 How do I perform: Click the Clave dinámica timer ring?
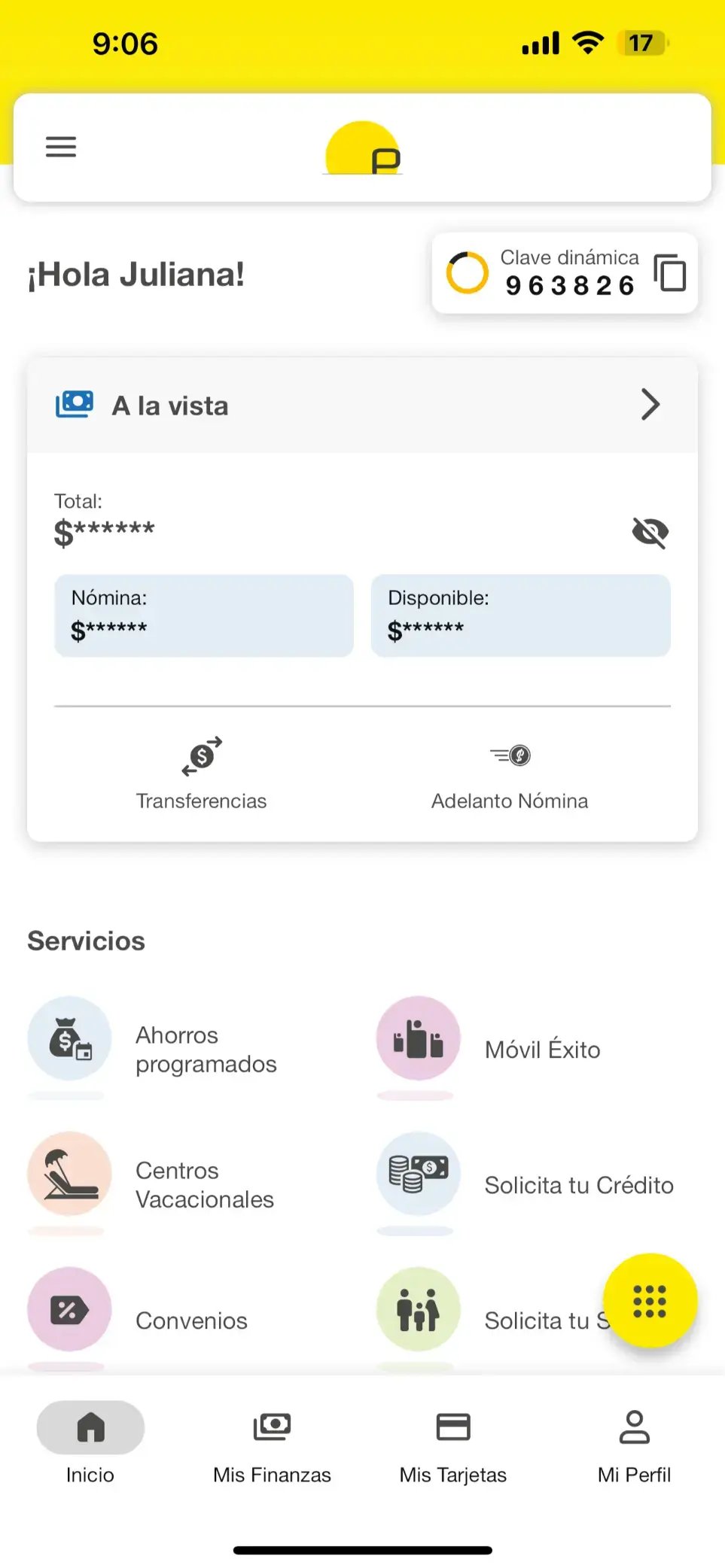pos(468,272)
